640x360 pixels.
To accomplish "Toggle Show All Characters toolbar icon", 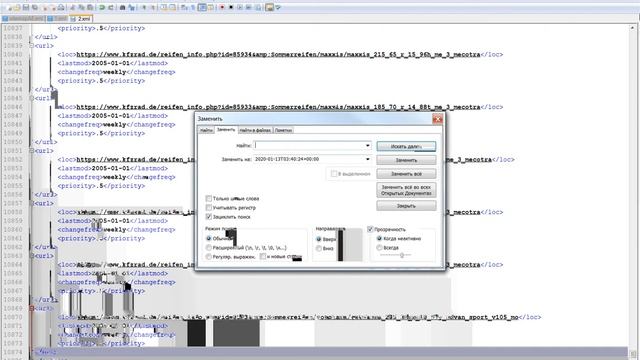I will coord(193,7).
